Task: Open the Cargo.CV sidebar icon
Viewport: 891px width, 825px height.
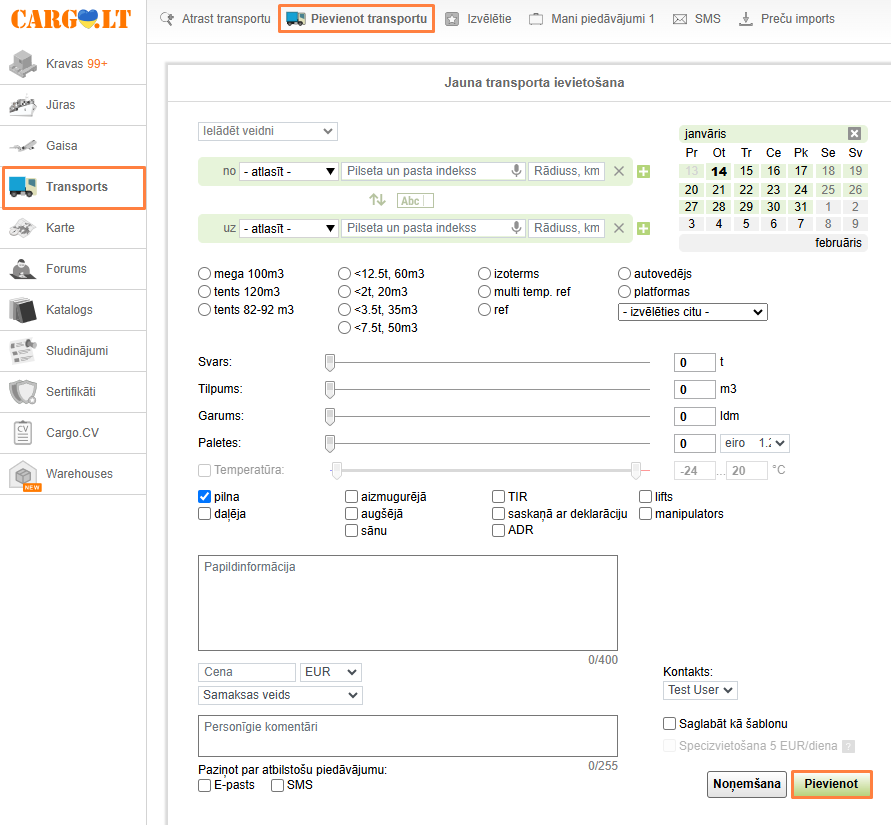Action: click(x=23, y=433)
